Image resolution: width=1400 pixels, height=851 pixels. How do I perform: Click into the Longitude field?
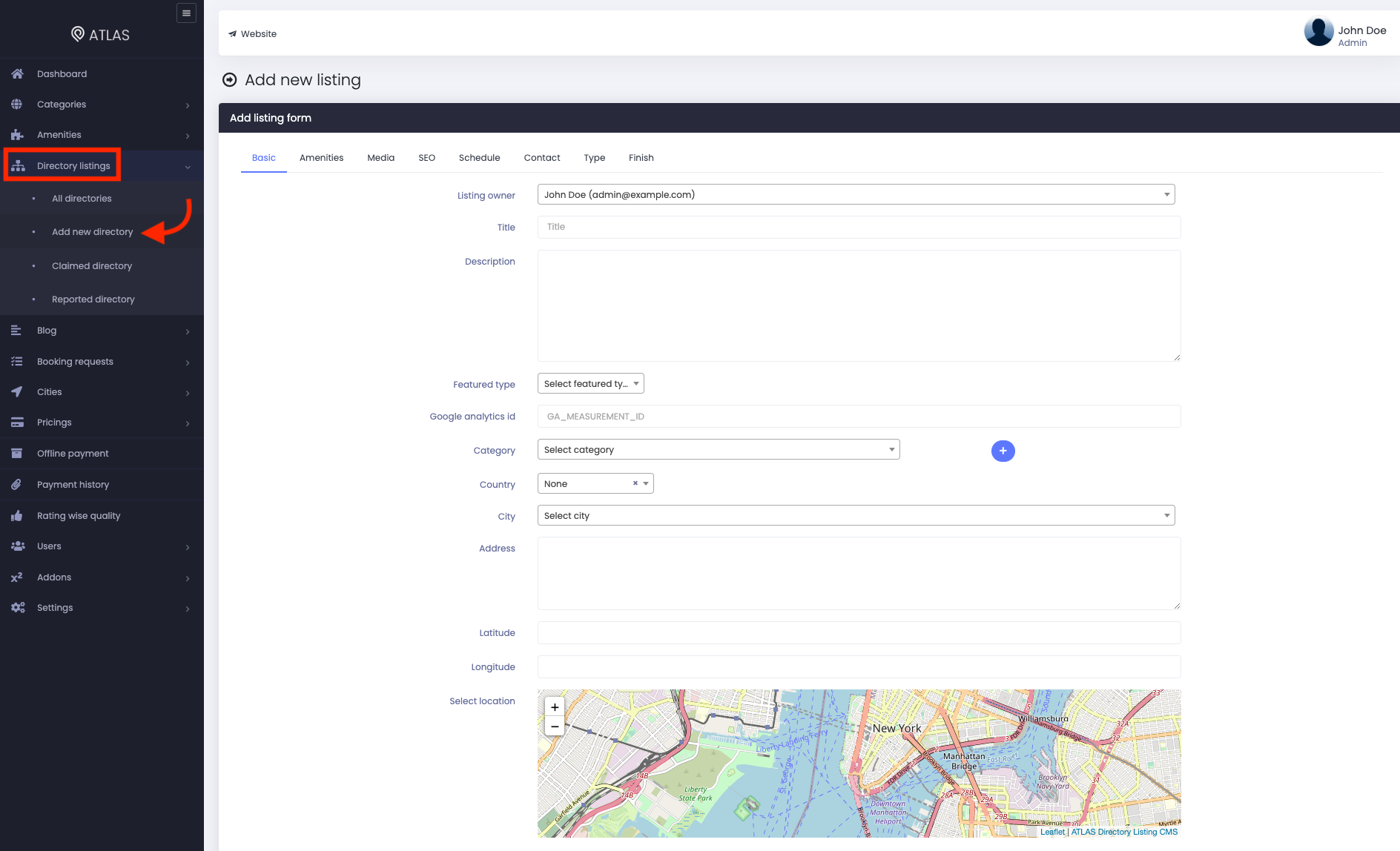[x=859, y=666]
